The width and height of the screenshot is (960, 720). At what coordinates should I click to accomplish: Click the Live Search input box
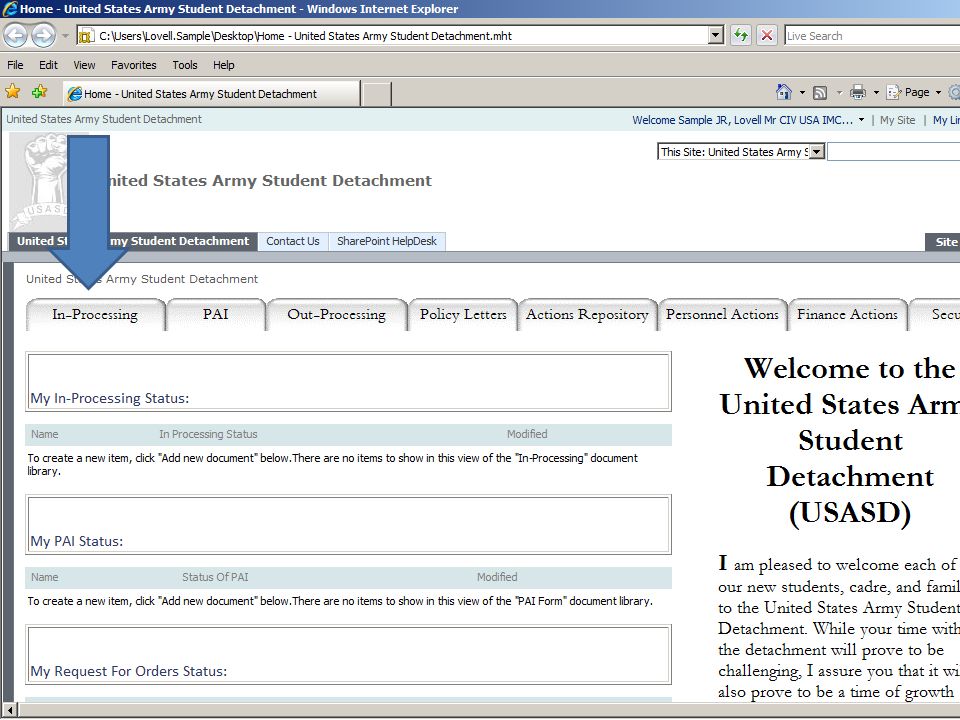coord(872,36)
